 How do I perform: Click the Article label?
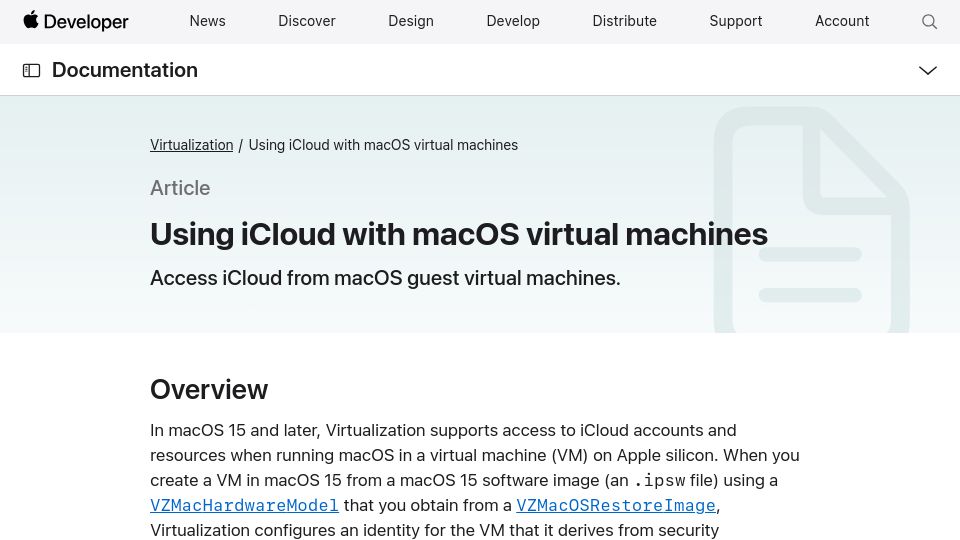click(180, 188)
